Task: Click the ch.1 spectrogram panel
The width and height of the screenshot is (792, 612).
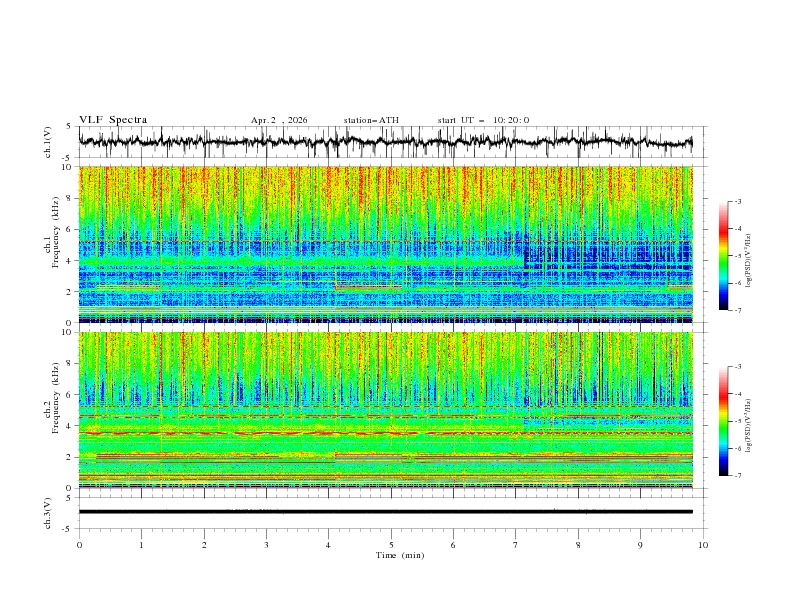Action: point(385,244)
